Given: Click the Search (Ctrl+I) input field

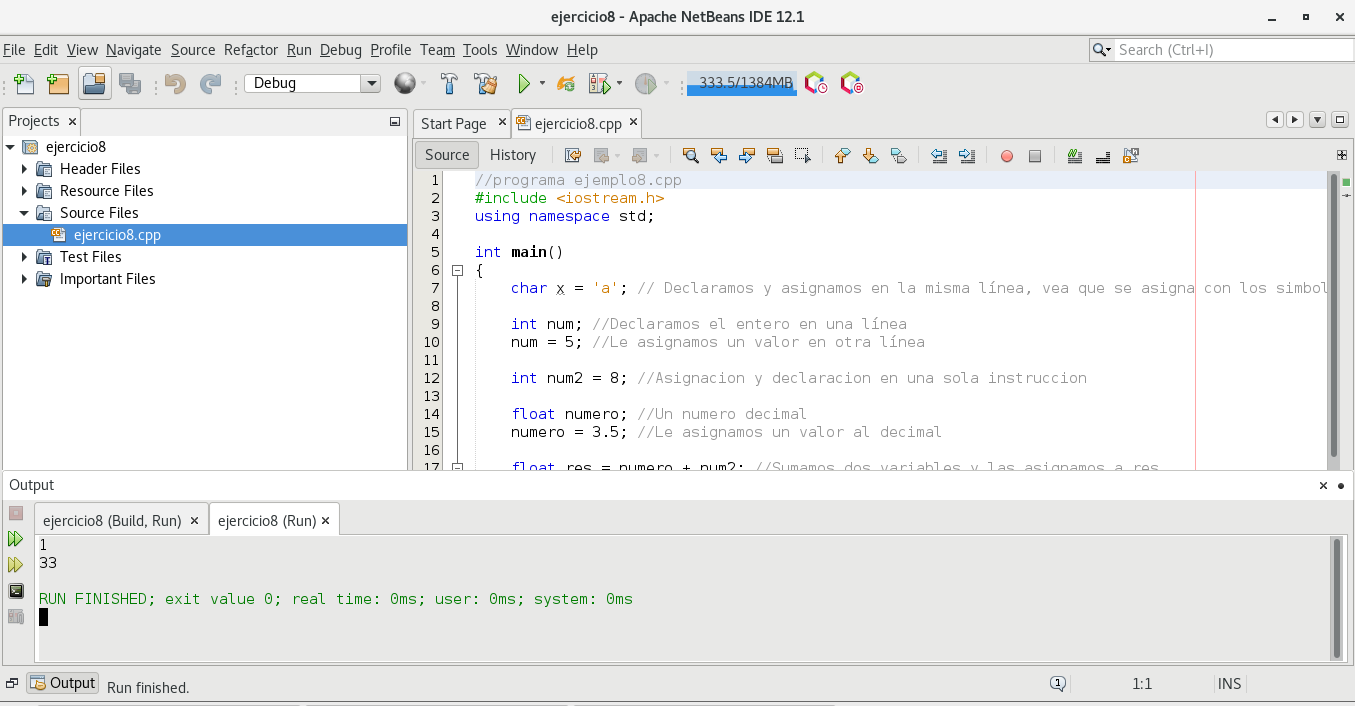Looking at the screenshot, I should pyautogui.click(x=1230, y=50).
